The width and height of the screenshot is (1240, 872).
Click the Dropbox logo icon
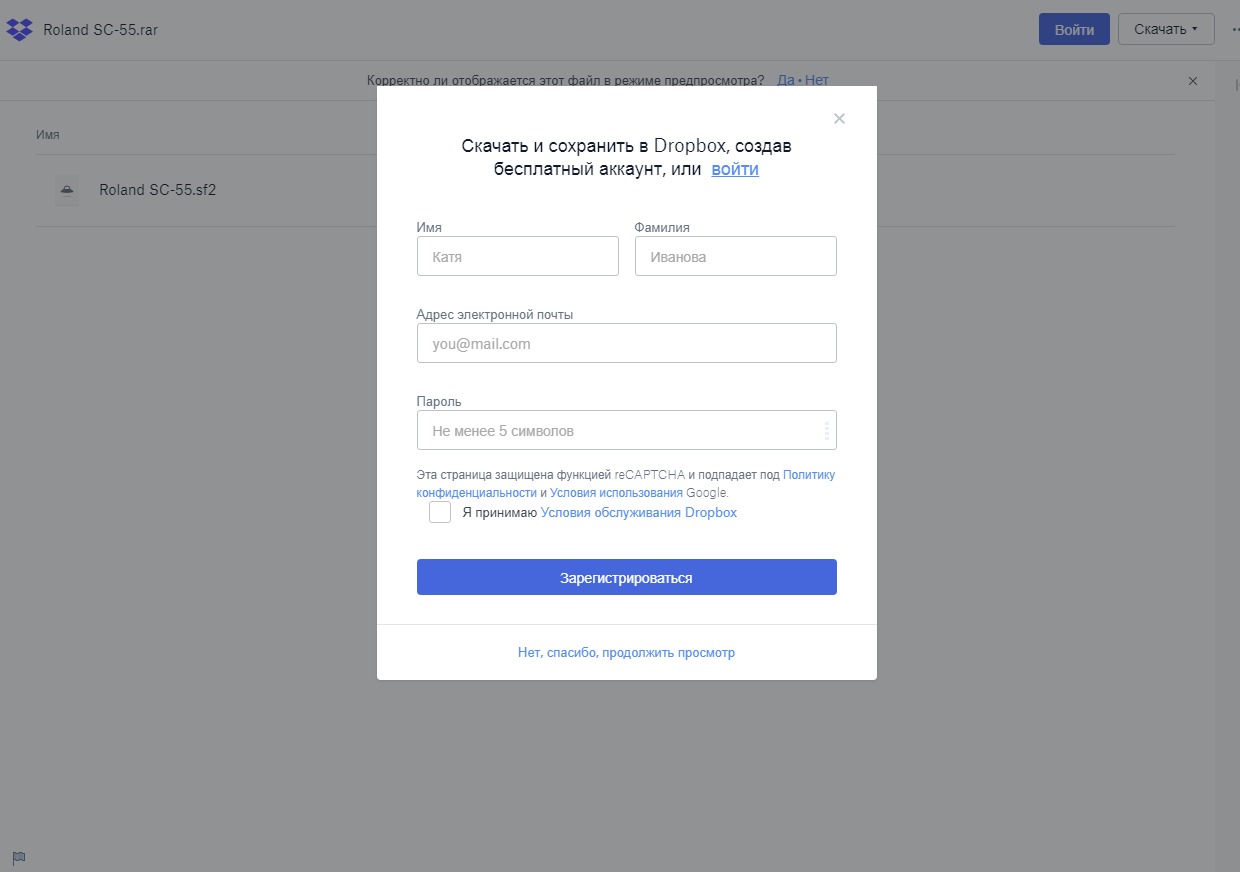20,30
